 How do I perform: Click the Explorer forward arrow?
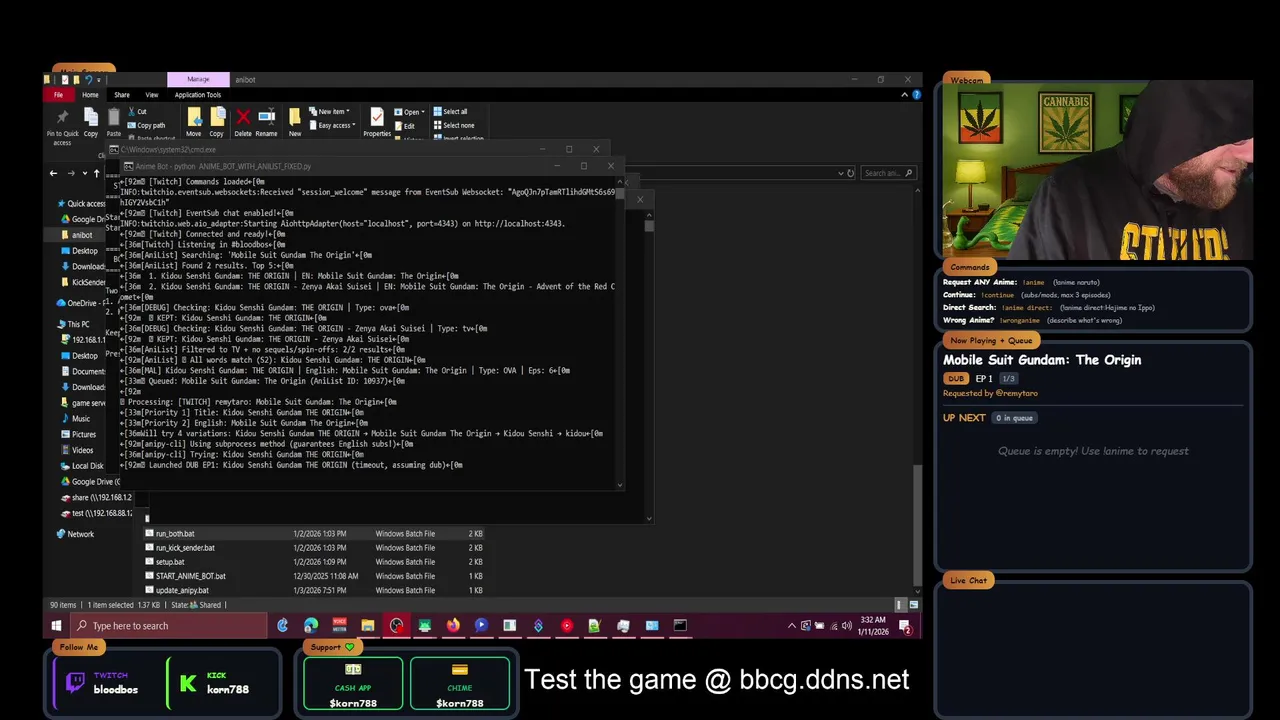[x=71, y=173]
